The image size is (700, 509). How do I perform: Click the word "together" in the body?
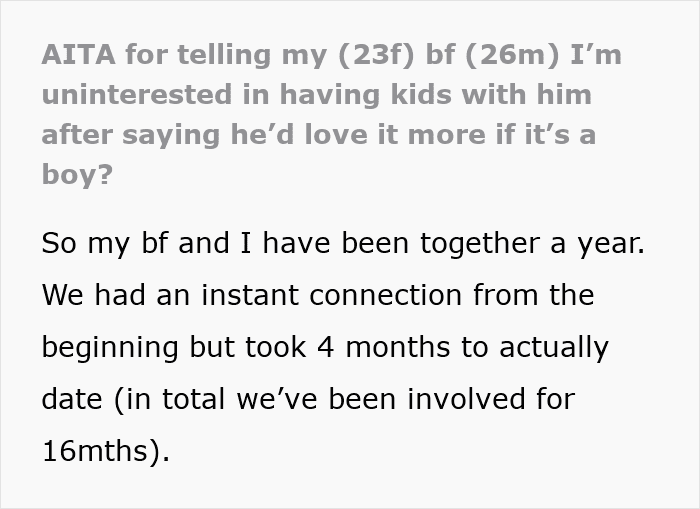point(448,243)
